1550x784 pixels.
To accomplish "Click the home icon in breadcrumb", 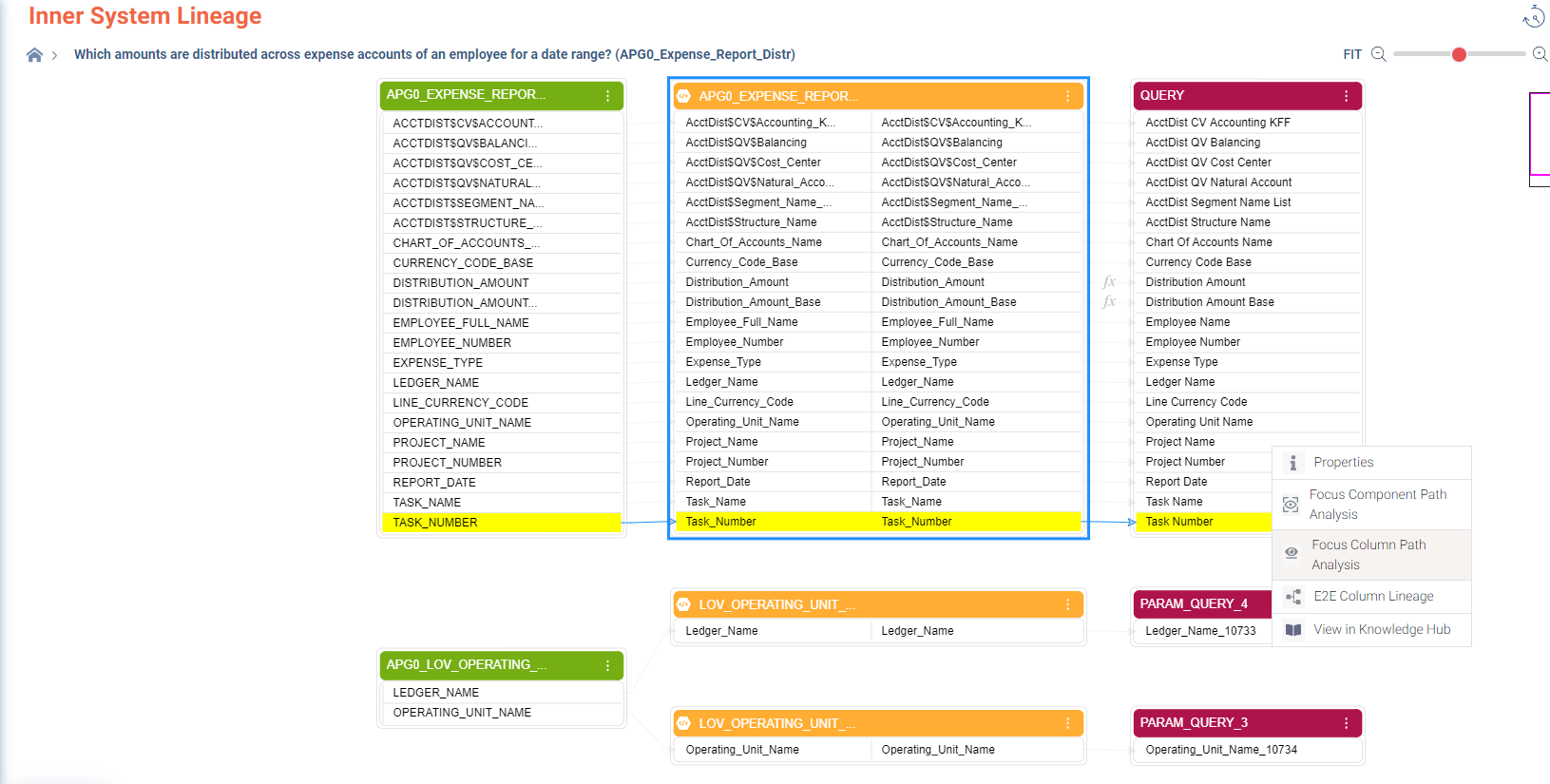I will [34, 55].
